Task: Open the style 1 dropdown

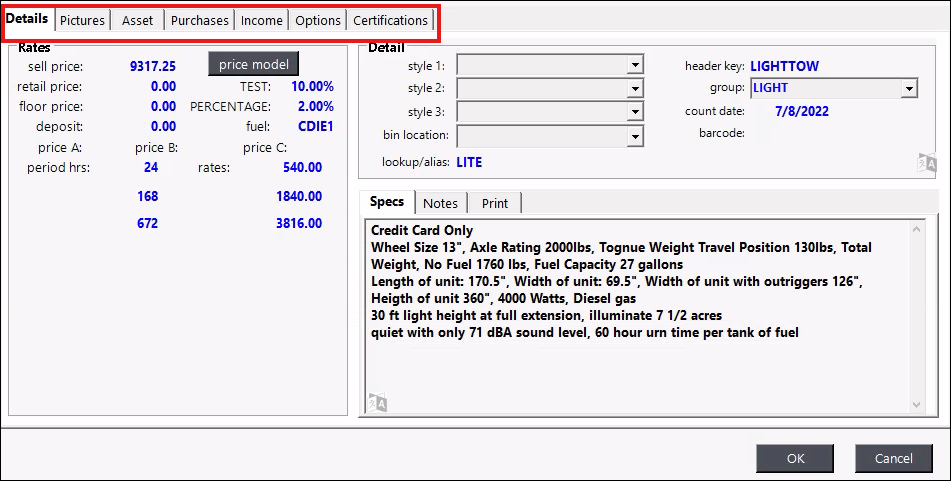Action: pyautogui.click(x=635, y=65)
